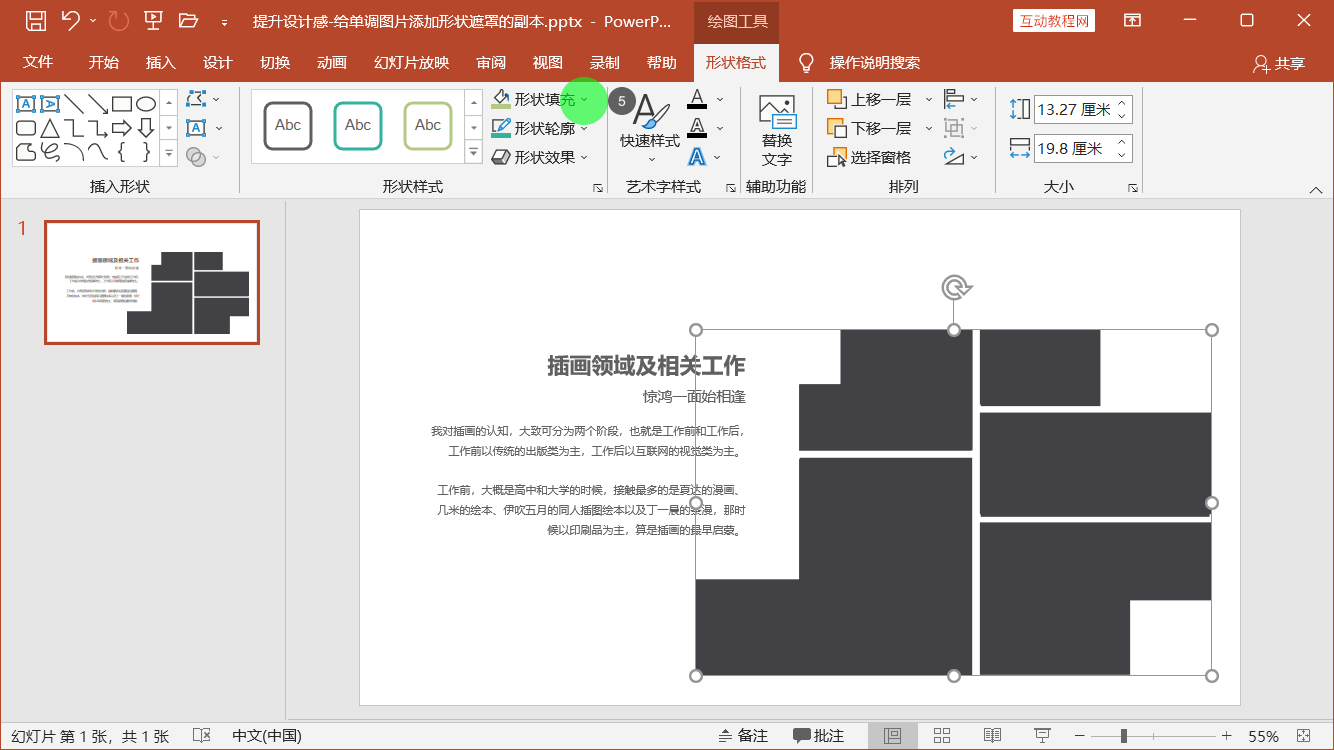Click the Merge Shapes icon
Screen dimensions: 1334x750
click(x=196, y=156)
